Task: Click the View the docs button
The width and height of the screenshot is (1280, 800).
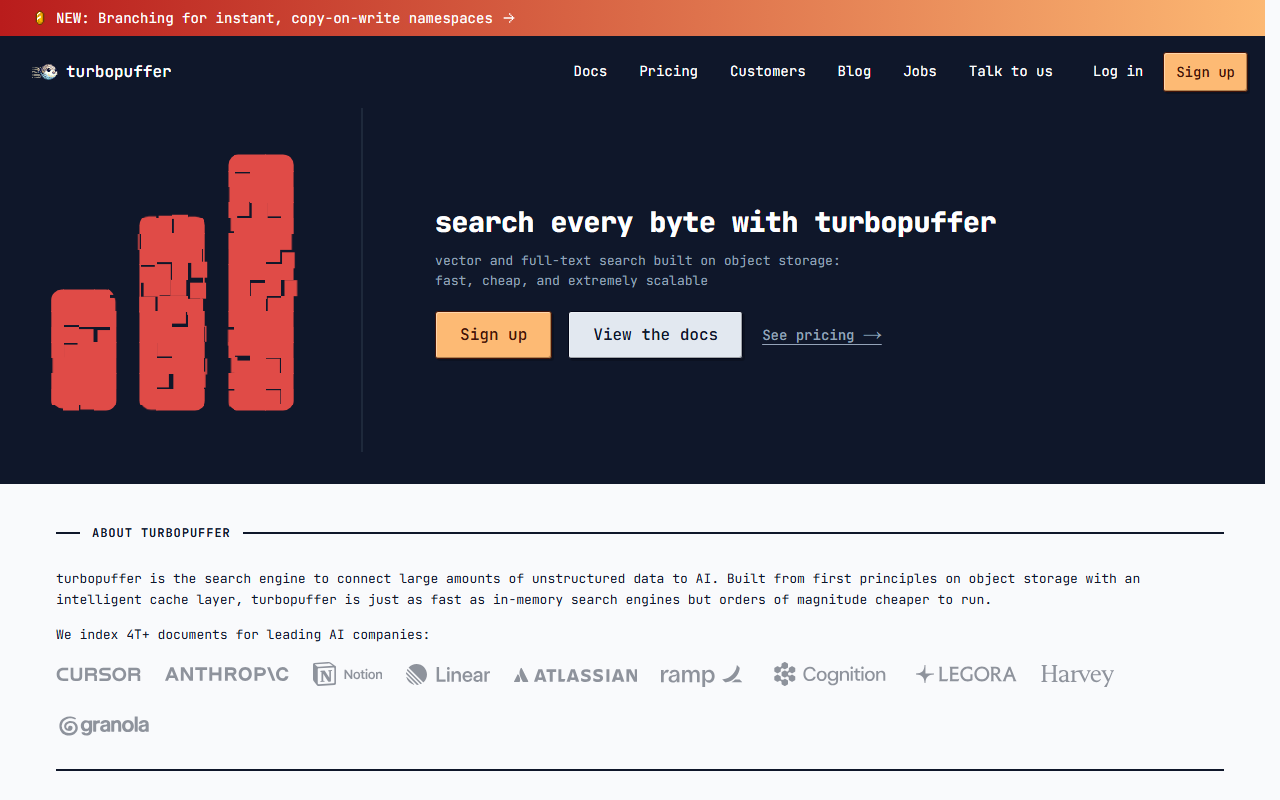Action: tap(656, 335)
